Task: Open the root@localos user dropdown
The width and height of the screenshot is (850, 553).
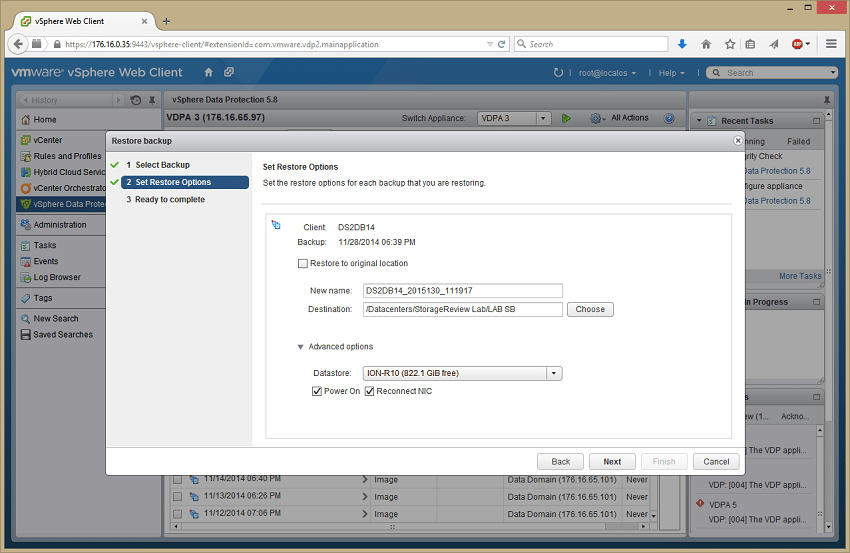Action: [x=607, y=73]
